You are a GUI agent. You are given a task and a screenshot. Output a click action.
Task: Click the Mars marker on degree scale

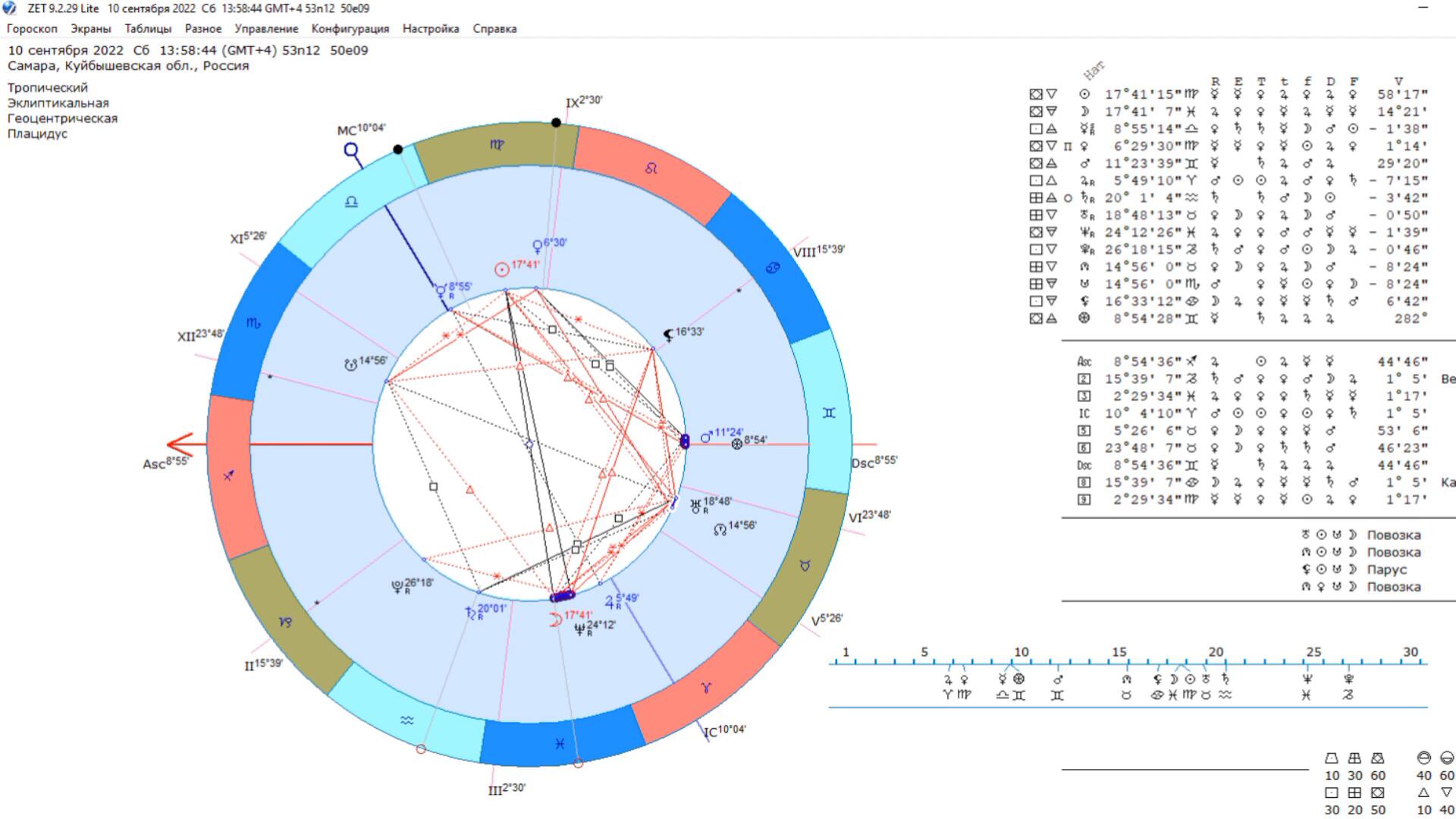(x=1058, y=679)
